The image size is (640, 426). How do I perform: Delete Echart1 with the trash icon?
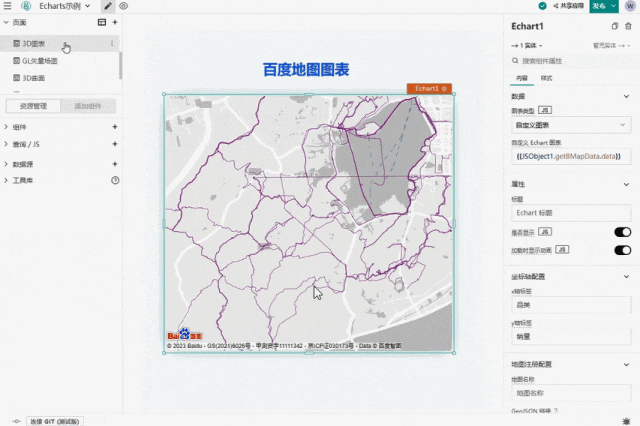[x=628, y=26]
